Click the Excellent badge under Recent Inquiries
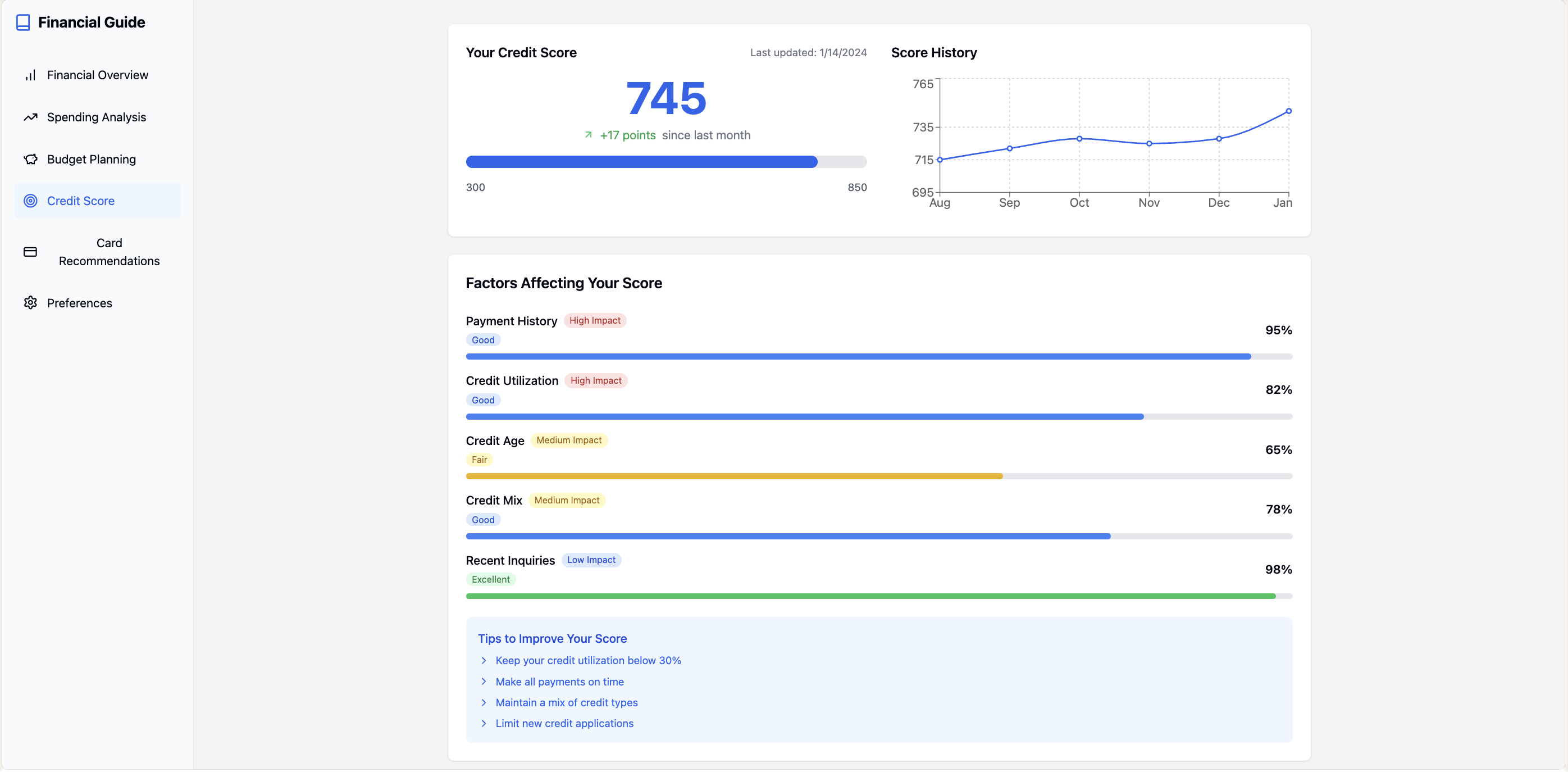1568x772 pixels. point(491,580)
